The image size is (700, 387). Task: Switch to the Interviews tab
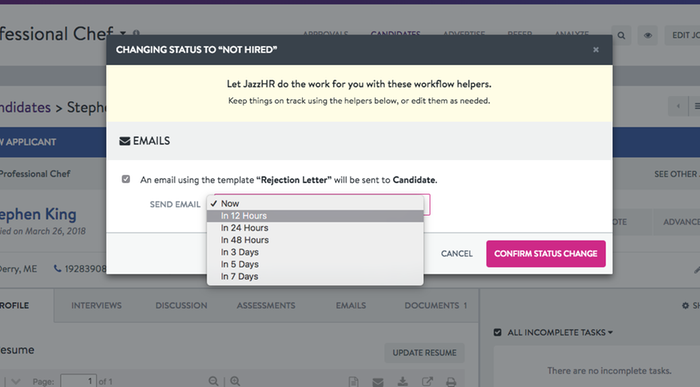pos(96,305)
